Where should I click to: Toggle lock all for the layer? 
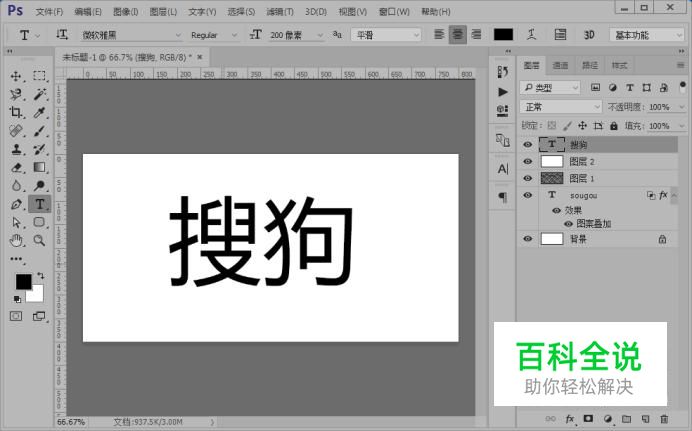614,126
